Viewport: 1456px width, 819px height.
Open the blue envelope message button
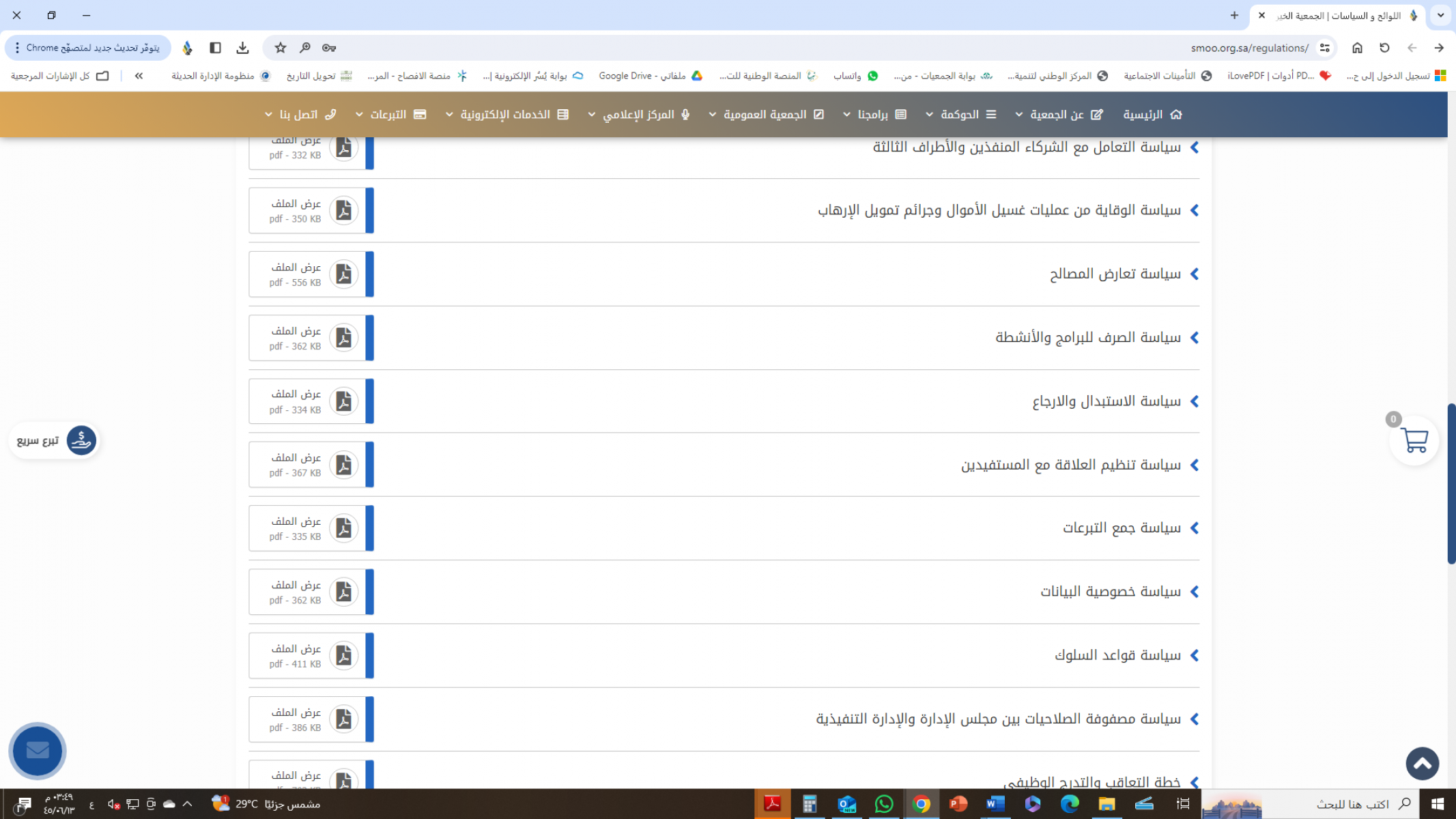click(x=38, y=751)
